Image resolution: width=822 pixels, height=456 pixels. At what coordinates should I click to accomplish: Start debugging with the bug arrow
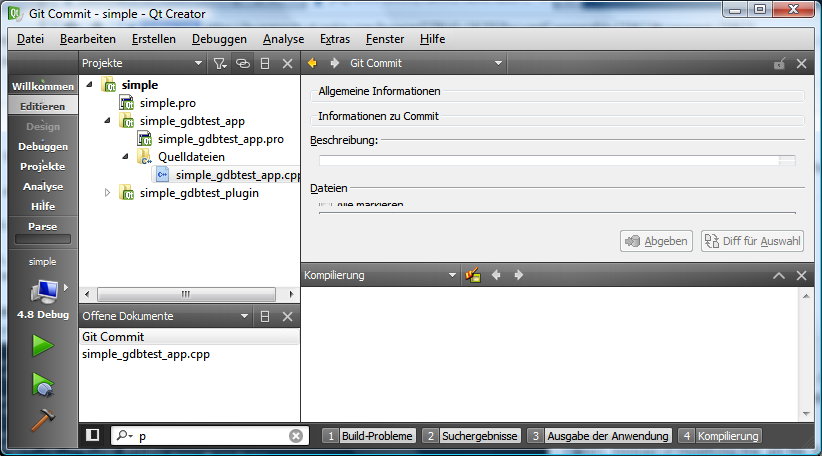pyautogui.click(x=43, y=385)
